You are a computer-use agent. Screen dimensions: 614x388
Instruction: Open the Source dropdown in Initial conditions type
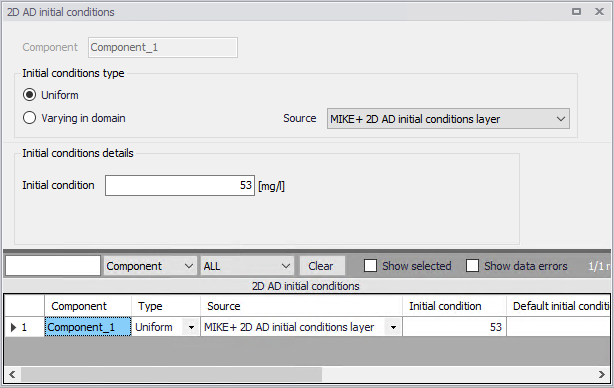(448, 119)
